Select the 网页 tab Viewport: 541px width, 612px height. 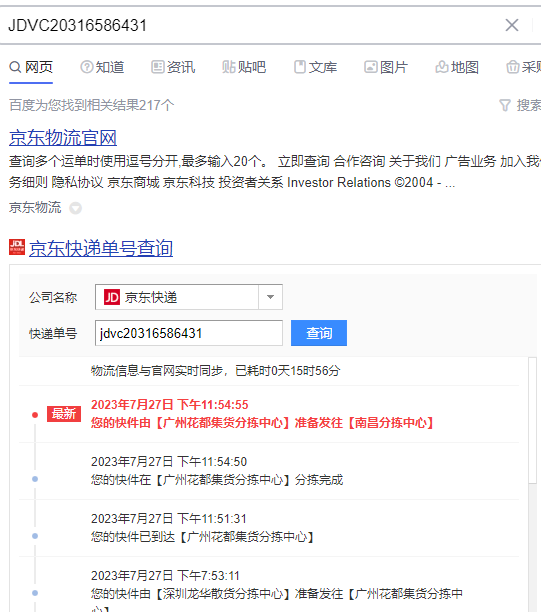(x=31, y=67)
